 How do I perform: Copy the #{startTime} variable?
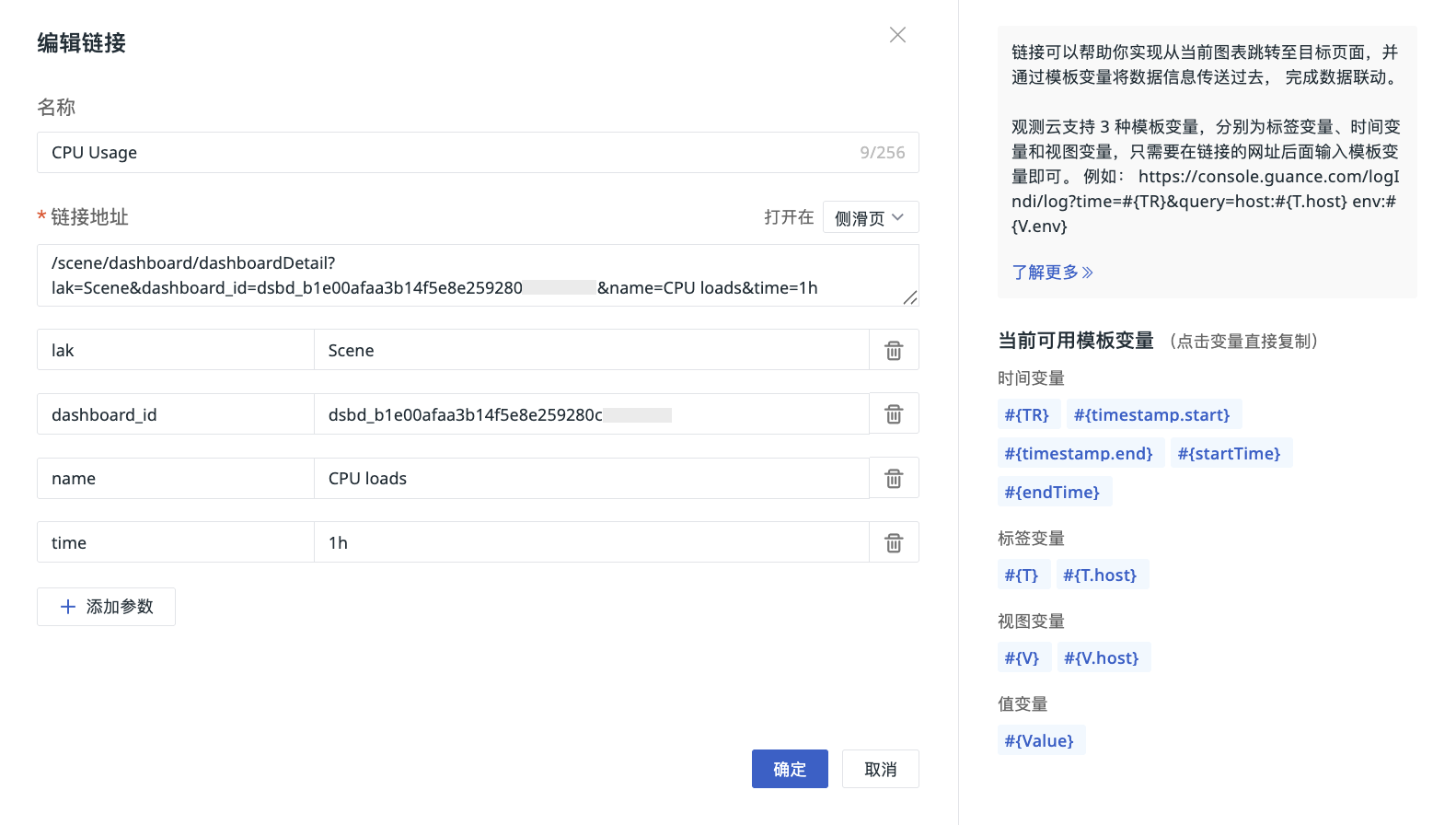point(1230,453)
